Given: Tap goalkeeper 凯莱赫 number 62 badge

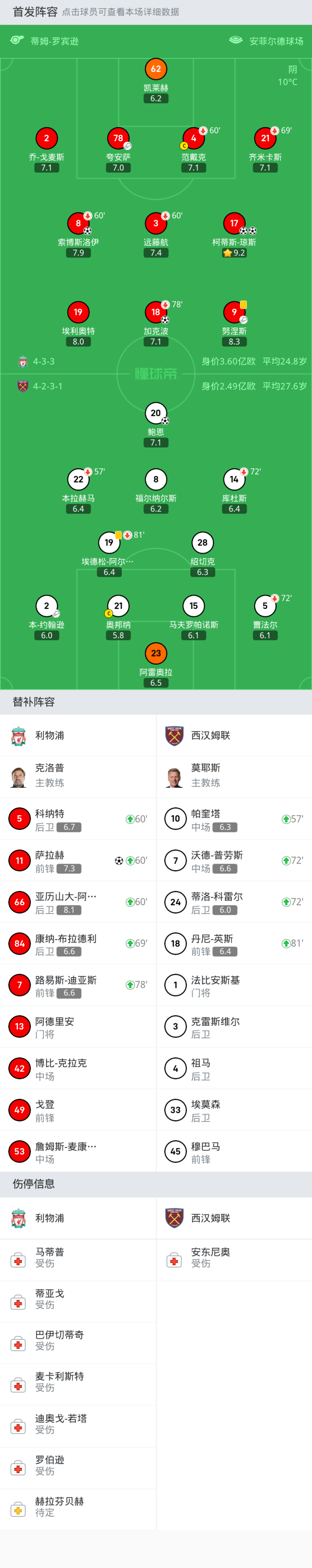Looking at the screenshot, I should pyautogui.click(x=156, y=69).
